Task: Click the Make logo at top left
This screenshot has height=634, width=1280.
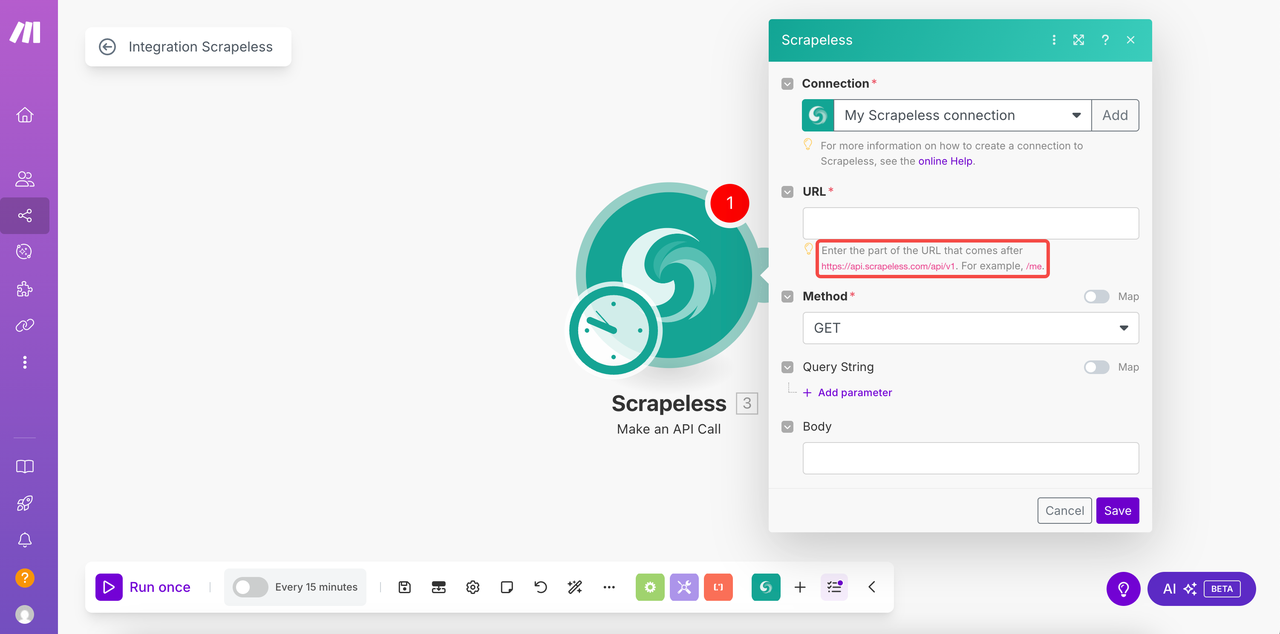Action: click(25, 32)
